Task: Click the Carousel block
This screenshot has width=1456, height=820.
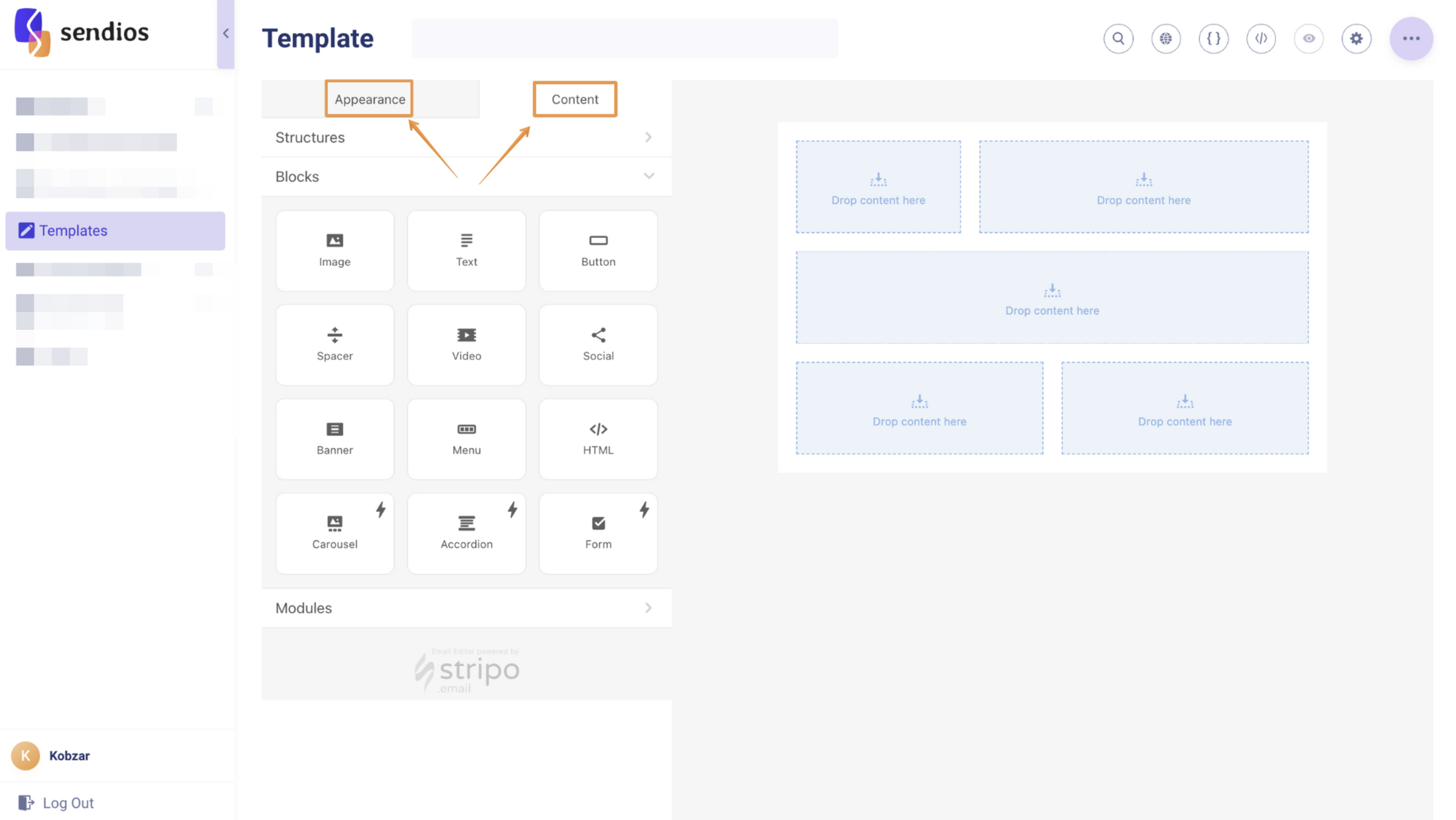Action: point(334,533)
